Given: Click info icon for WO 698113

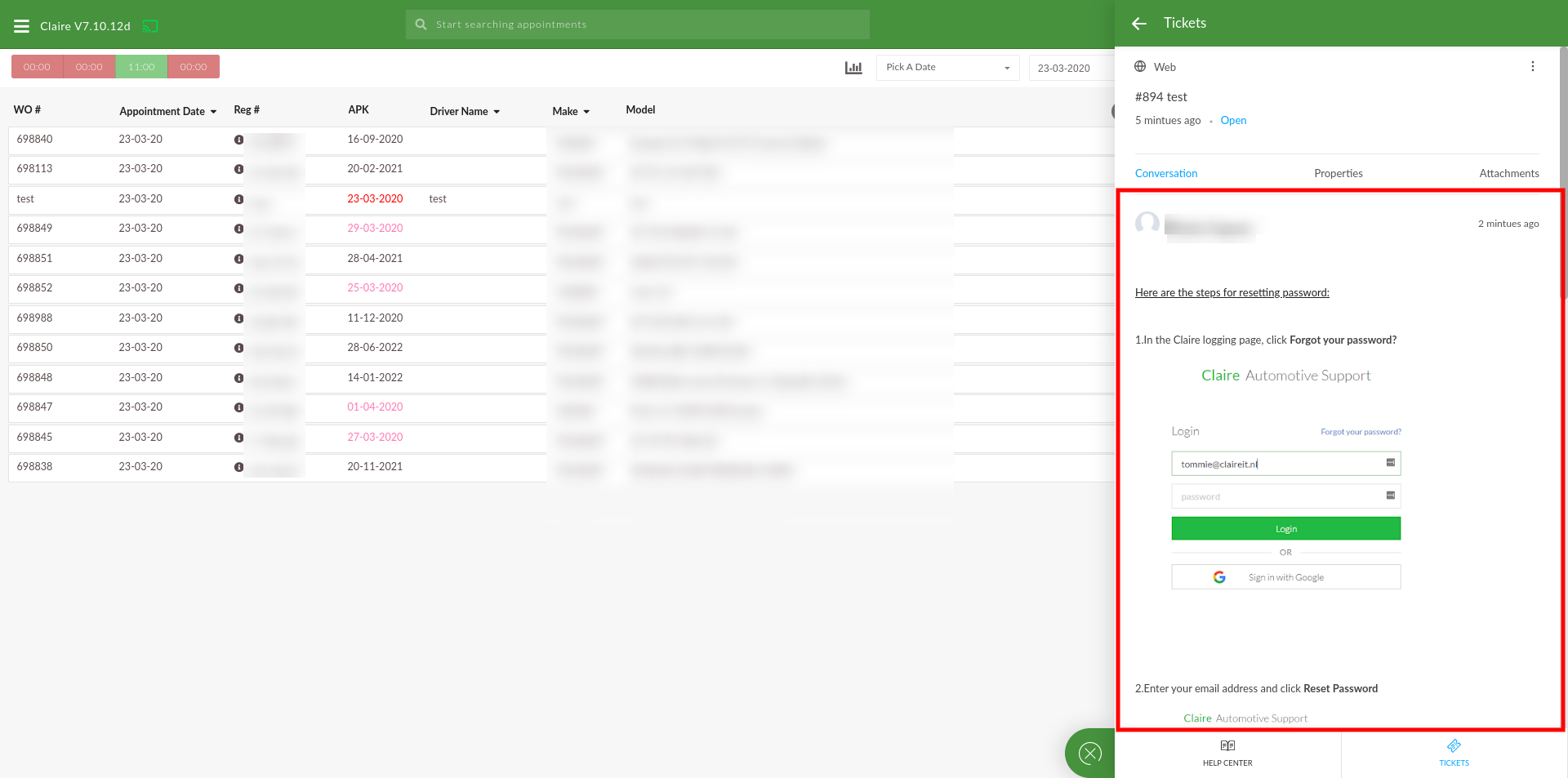Looking at the screenshot, I should (x=238, y=169).
